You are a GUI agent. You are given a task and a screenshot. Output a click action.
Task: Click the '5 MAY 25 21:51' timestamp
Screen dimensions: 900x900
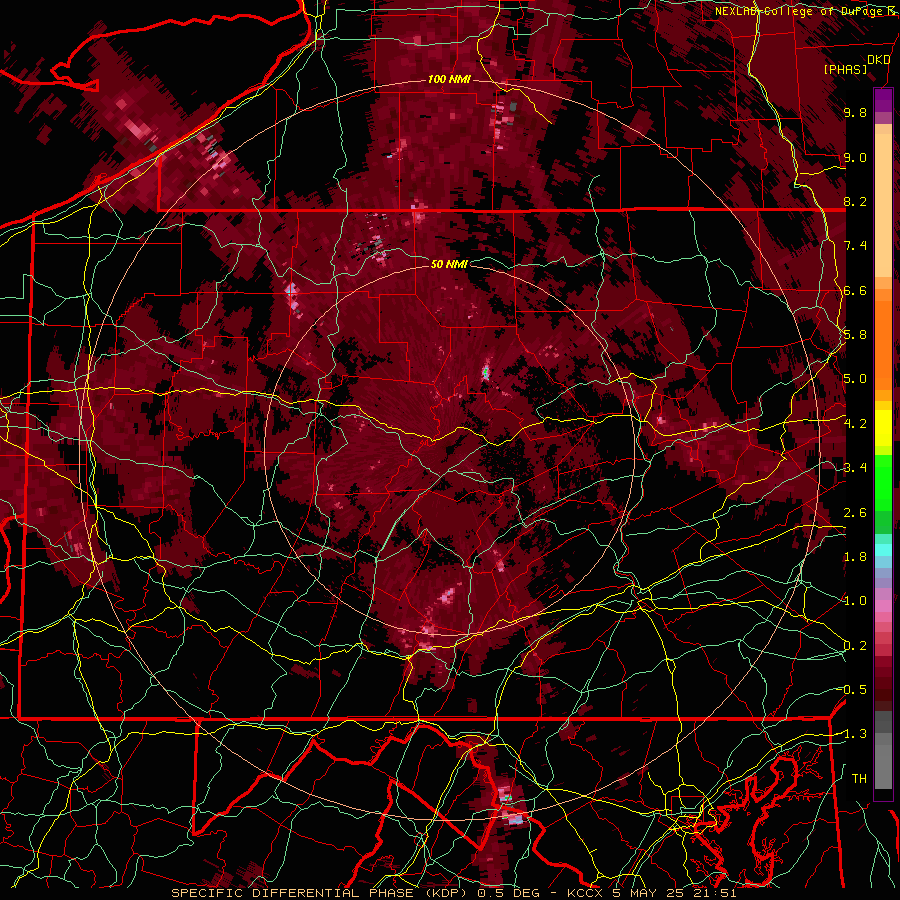[673, 893]
